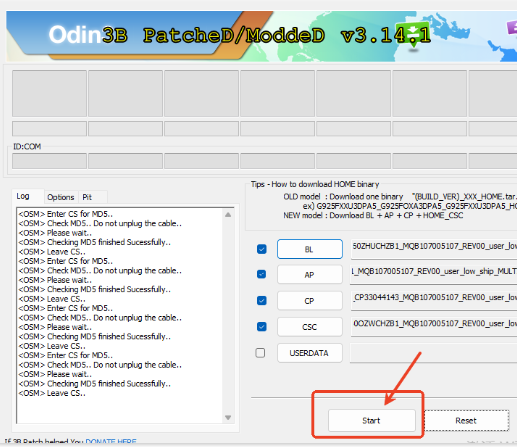The width and height of the screenshot is (517, 447).
Task: Uncheck the BL checkbox
Action: [x=262, y=249]
